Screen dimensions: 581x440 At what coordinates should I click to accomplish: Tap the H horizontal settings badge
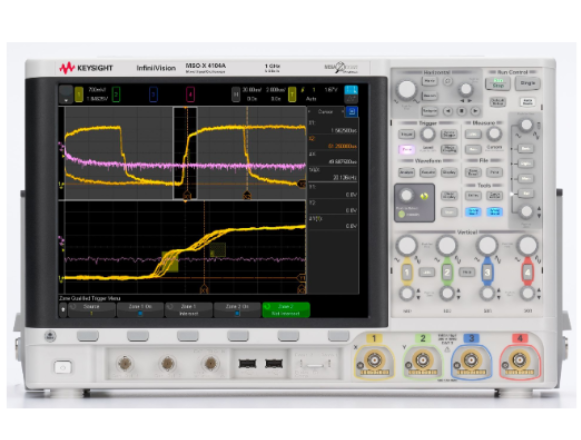pyautogui.click(x=236, y=94)
